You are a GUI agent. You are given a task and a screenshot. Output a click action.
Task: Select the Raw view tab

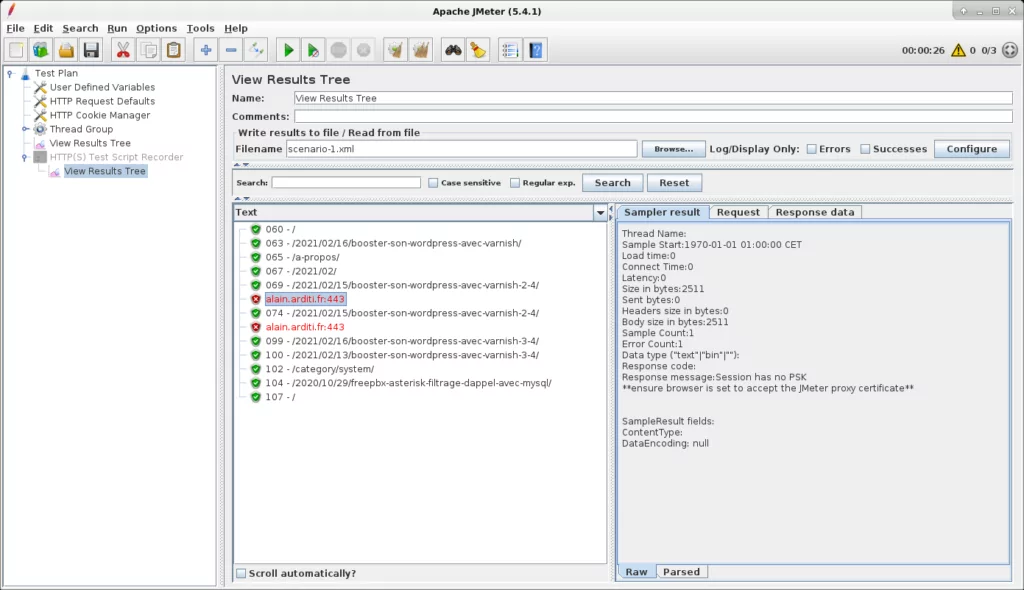point(636,572)
